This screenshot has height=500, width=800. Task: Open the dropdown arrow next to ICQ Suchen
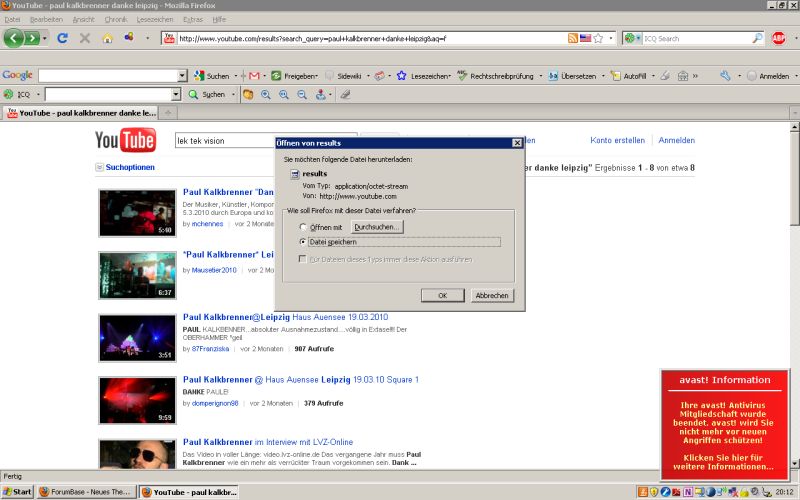[x=233, y=94]
